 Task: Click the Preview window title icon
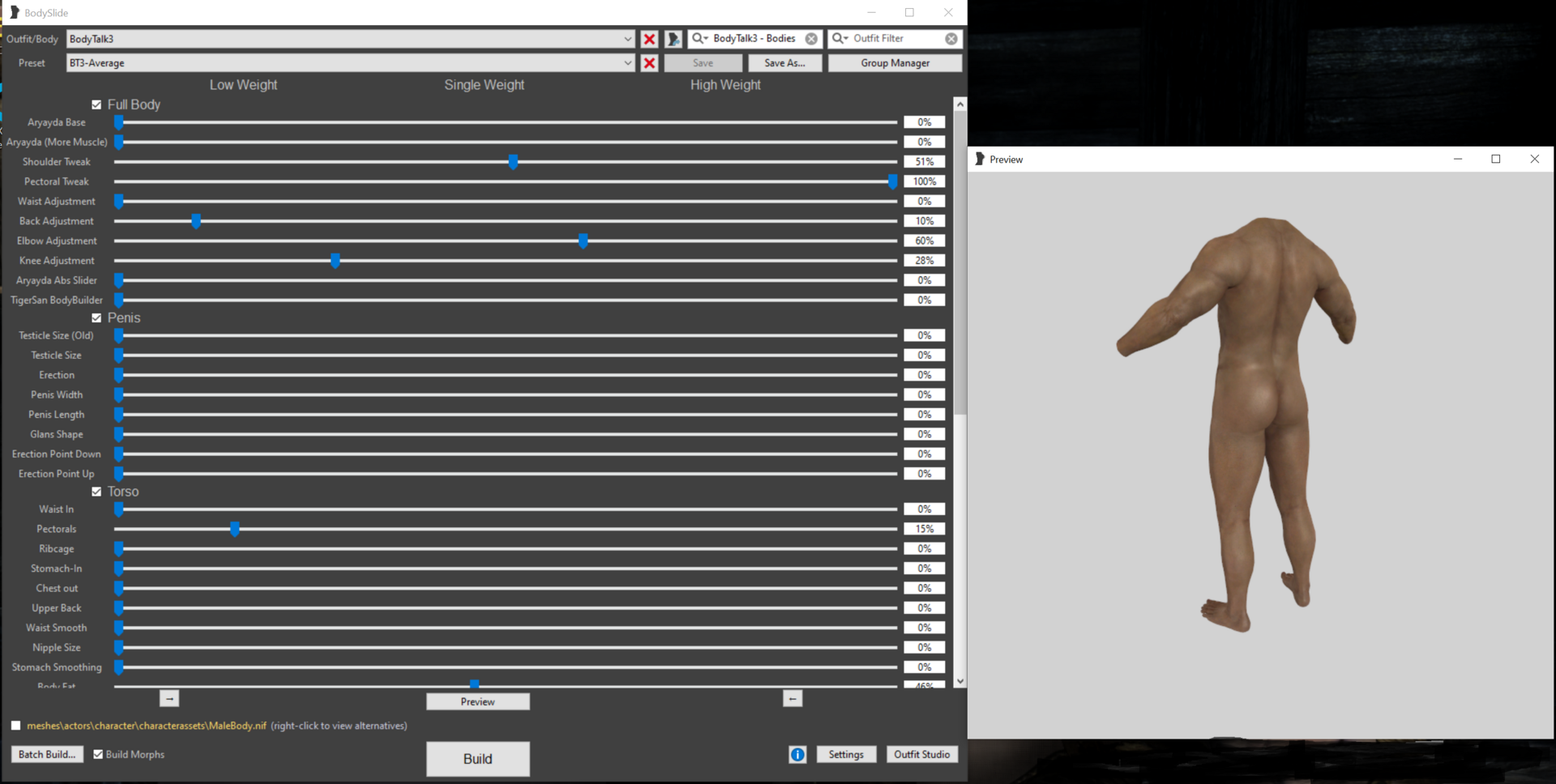pos(980,159)
